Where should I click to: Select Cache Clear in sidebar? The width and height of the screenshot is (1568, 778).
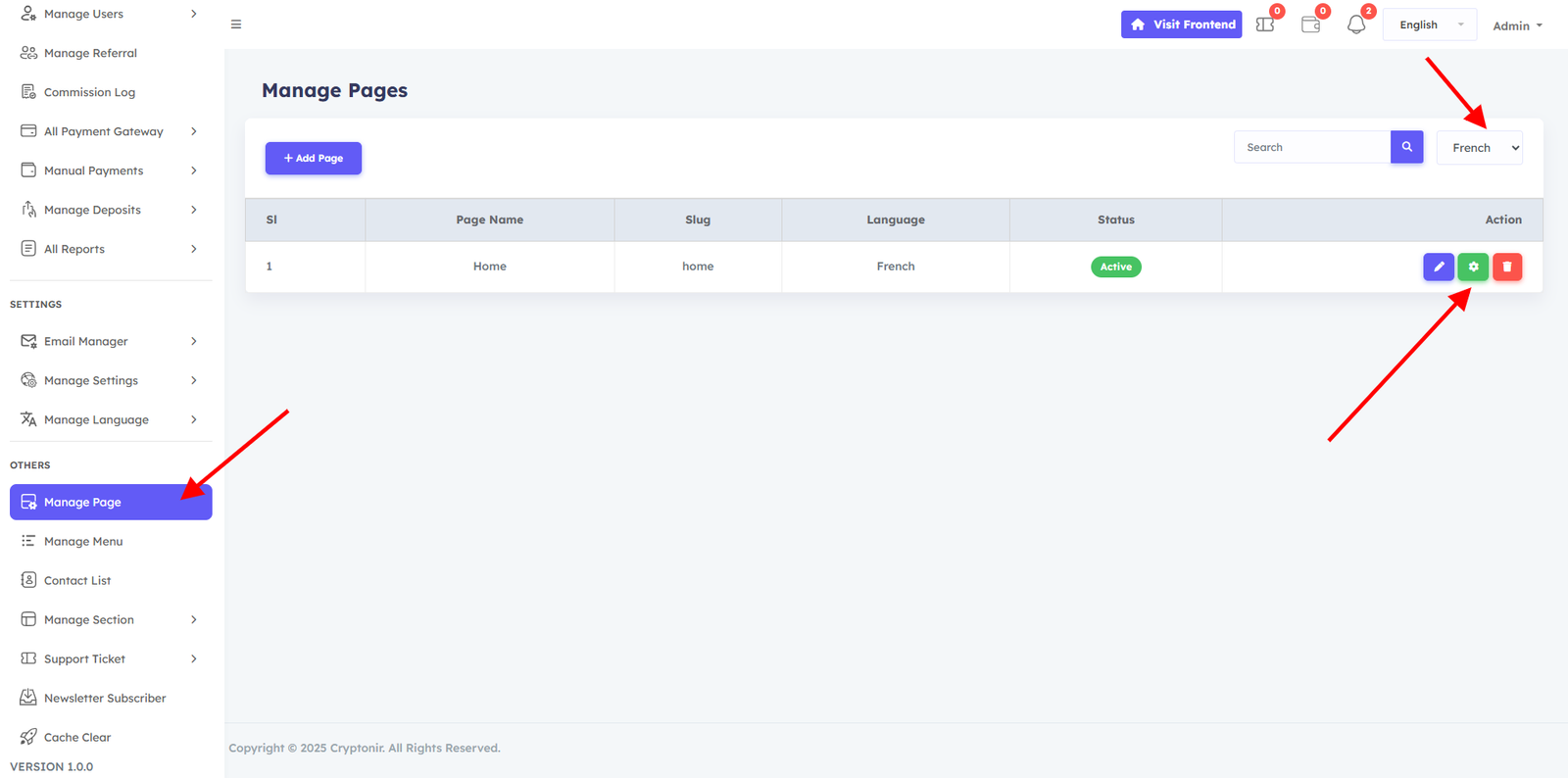(x=77, y=737)
